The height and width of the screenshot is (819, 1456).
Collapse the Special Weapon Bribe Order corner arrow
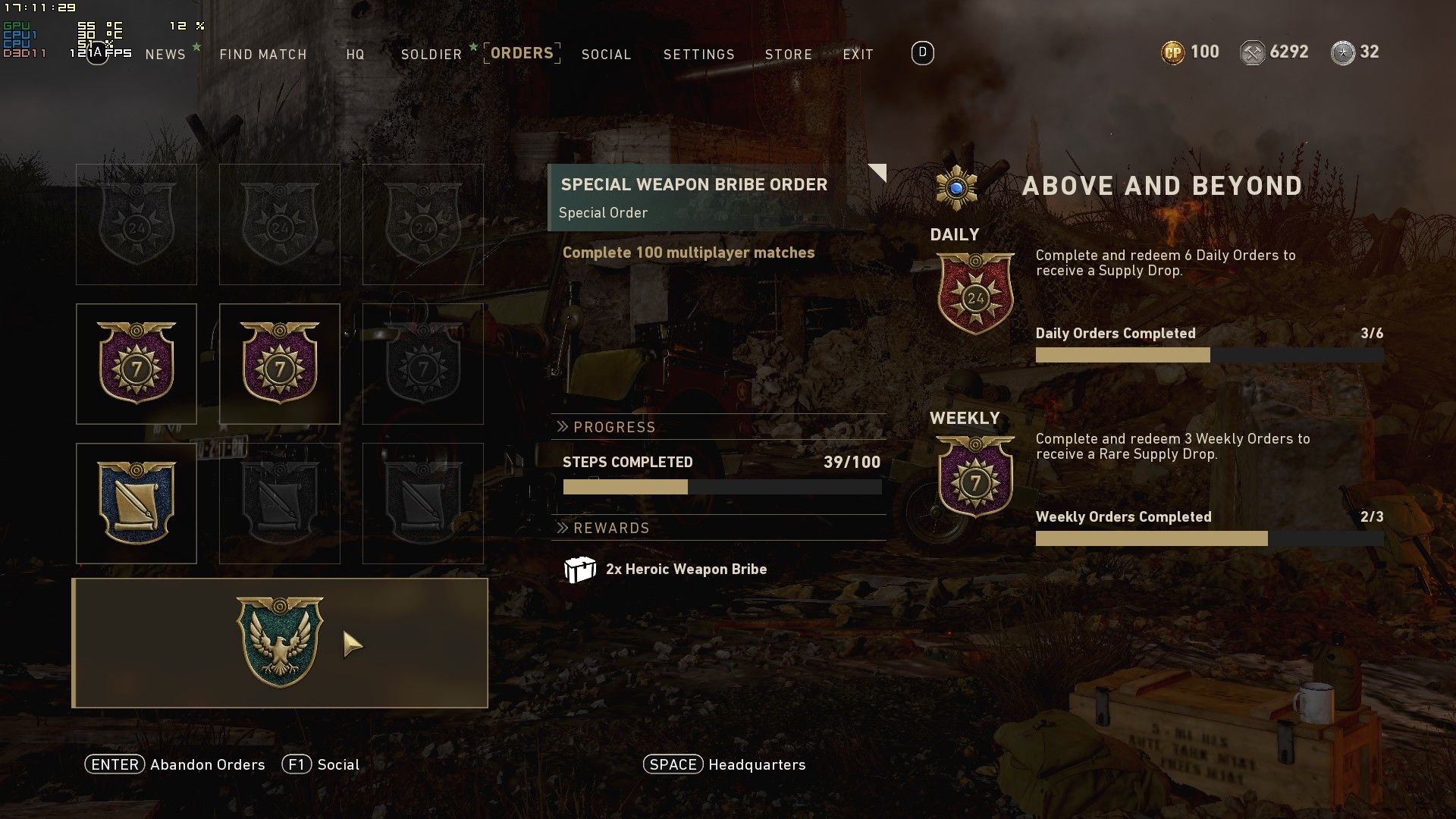pyautogui.click(x=877, y=172)
